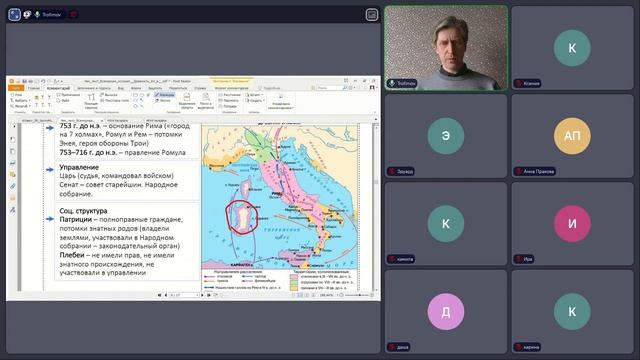Select the Ластик eraser tool

163,100
